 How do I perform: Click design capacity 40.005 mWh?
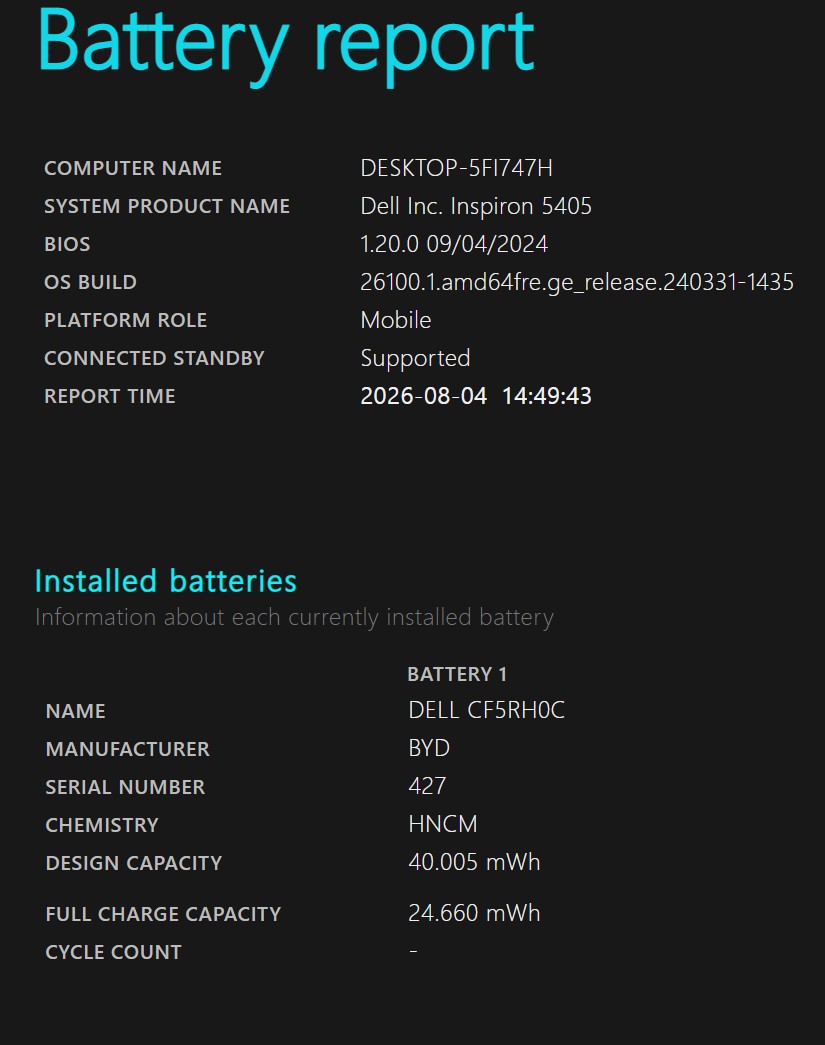pyautogui.click(x=474, y=862)
